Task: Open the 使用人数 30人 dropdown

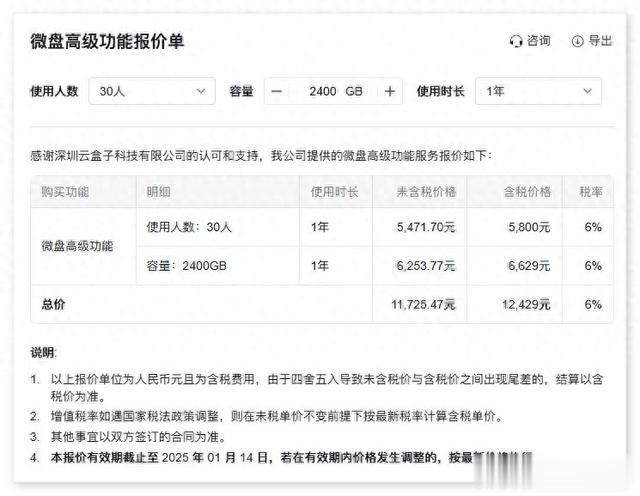Action: (152, 91)
